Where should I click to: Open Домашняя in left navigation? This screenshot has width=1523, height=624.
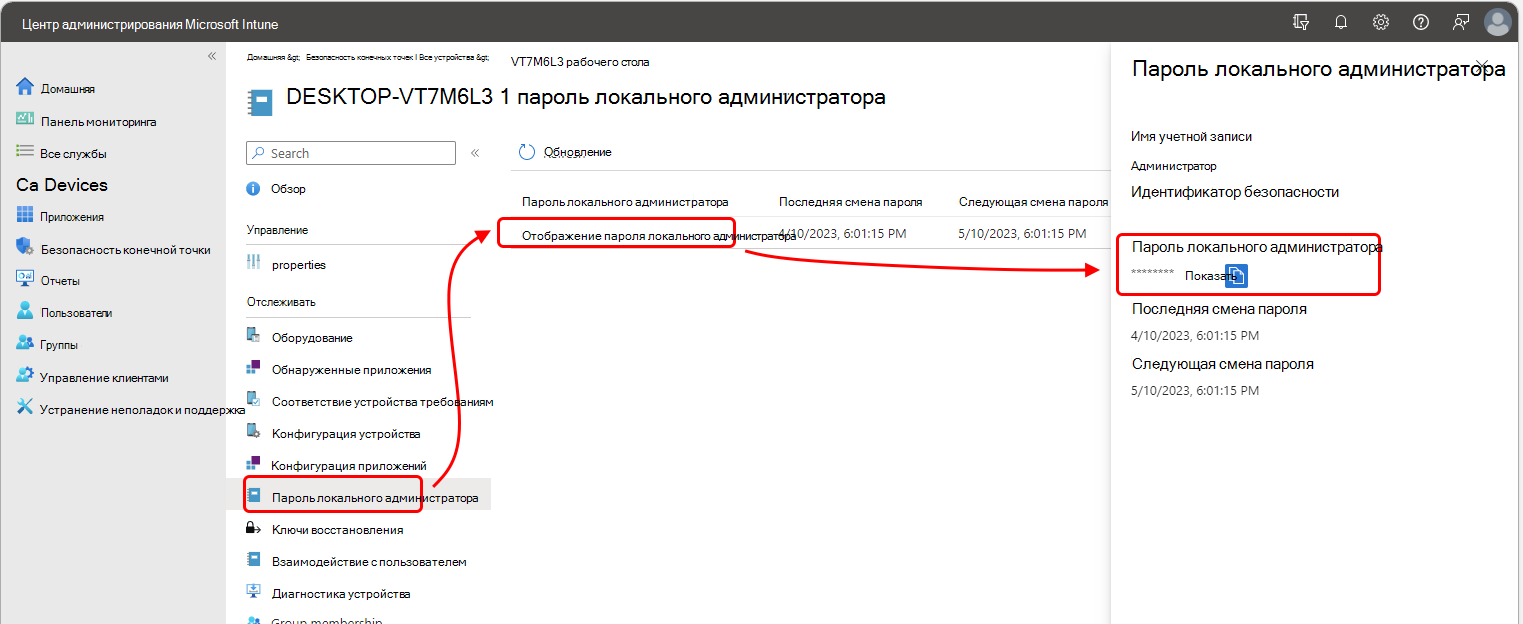click(68, 89)
